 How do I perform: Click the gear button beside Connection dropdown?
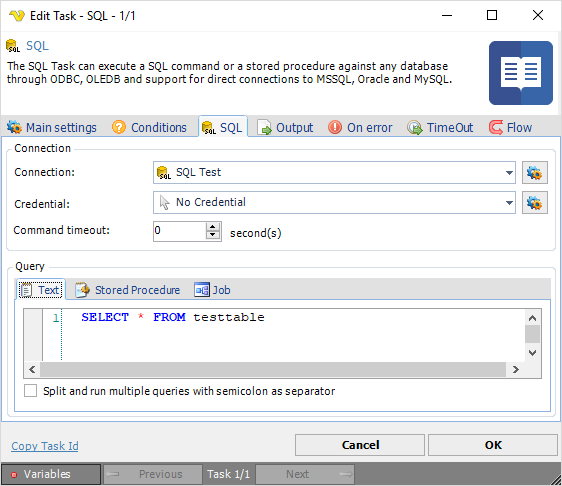[534, 173]
